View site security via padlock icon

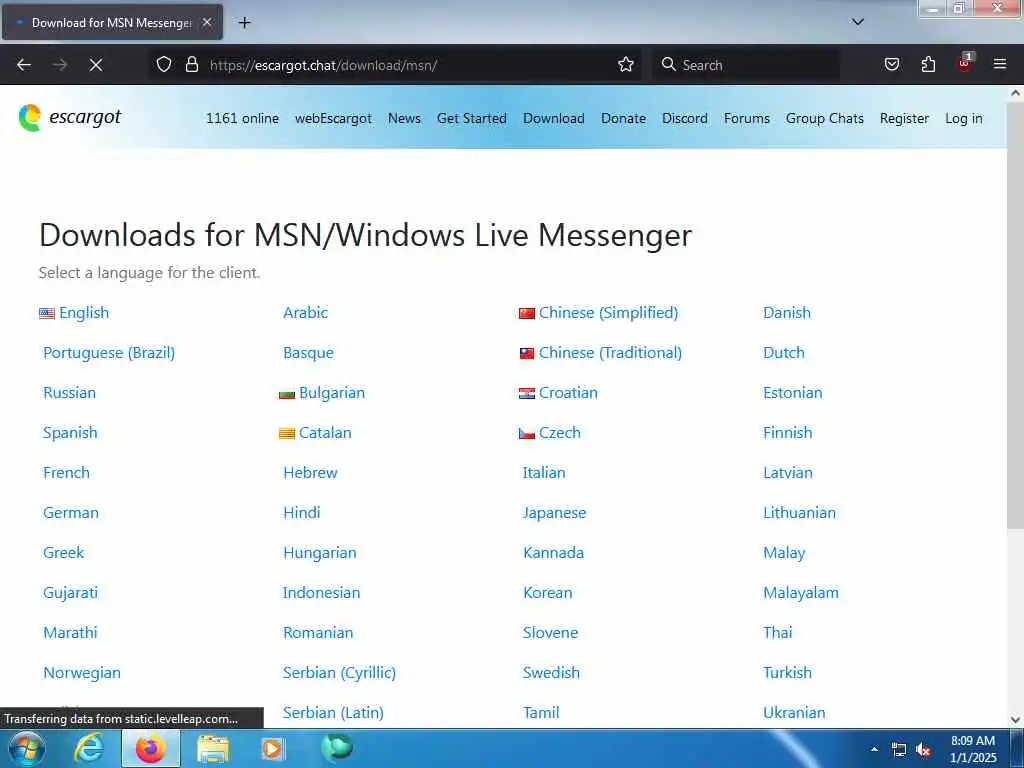click(191, 65)
